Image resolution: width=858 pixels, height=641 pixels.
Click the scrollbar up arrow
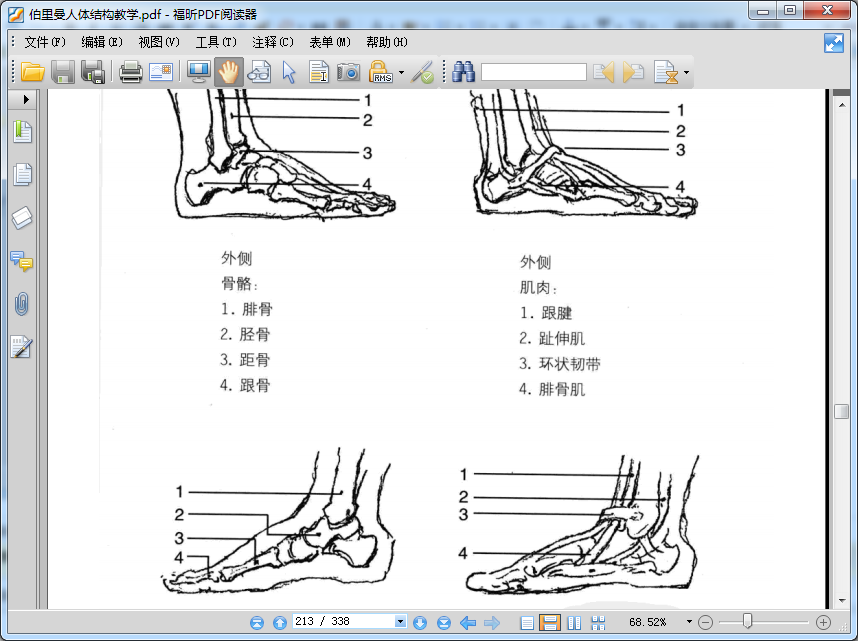click(x=842, y=104)
